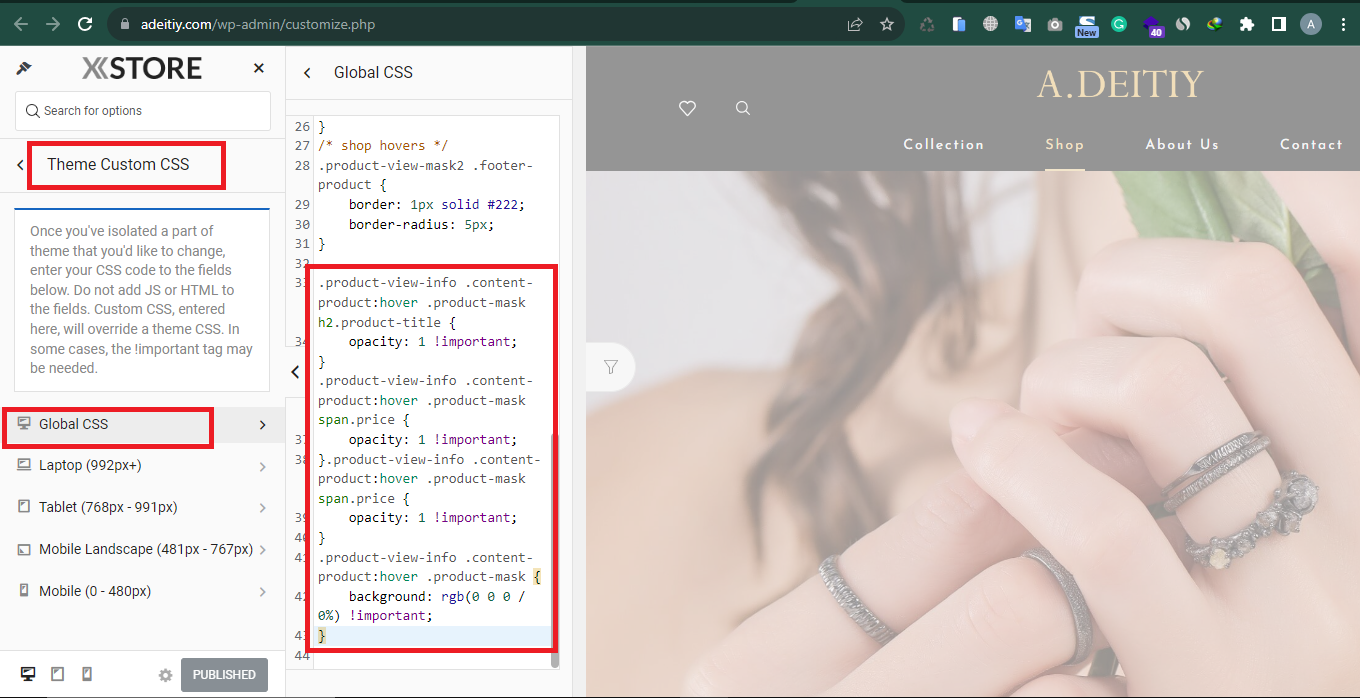Image resolution: width=1360 pixels, height=698 pixels.
Task: Go forward in the browser
Action: point(53,24)
